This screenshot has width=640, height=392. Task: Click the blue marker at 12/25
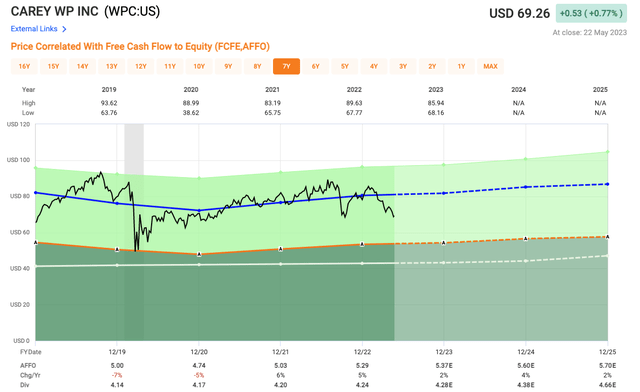pyautogui.click(x=608, y=184)
